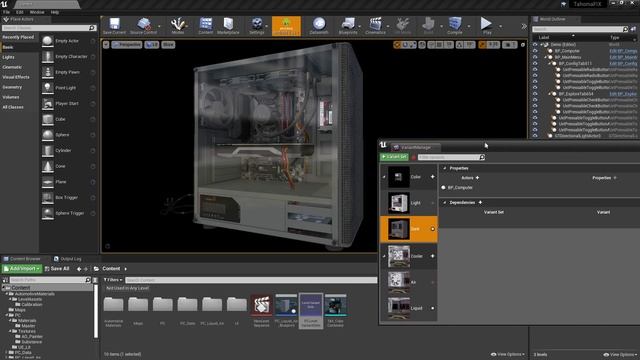Viewport: 640px width, 360px height.
Task: Select the highlighted Dark variant
Action: click(x=409, y=229)
